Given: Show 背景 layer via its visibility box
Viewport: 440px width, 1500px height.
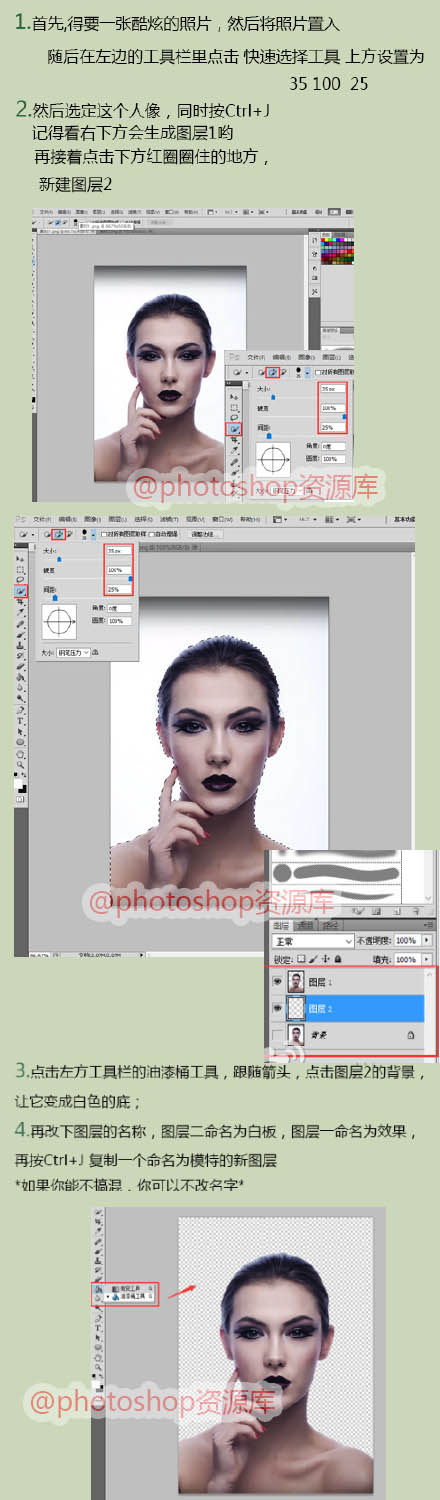Looking at the screenshot, I should point(277,1033).
